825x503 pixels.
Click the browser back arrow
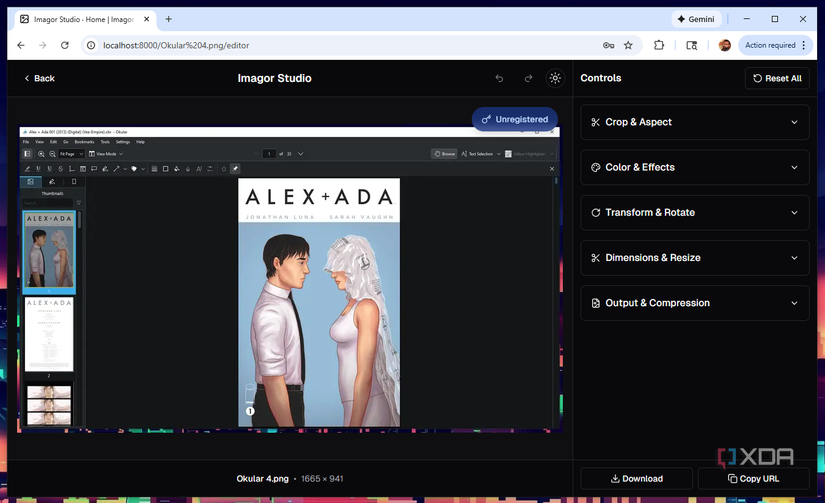click(21, 45)
